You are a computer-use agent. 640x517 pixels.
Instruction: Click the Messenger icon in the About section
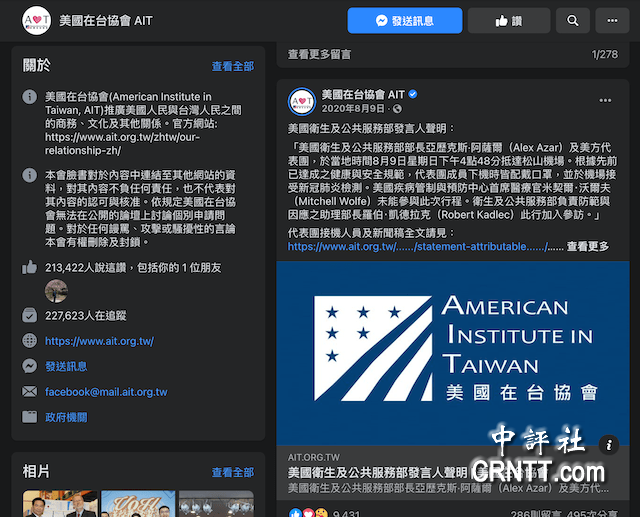click(x=29, y=366)
